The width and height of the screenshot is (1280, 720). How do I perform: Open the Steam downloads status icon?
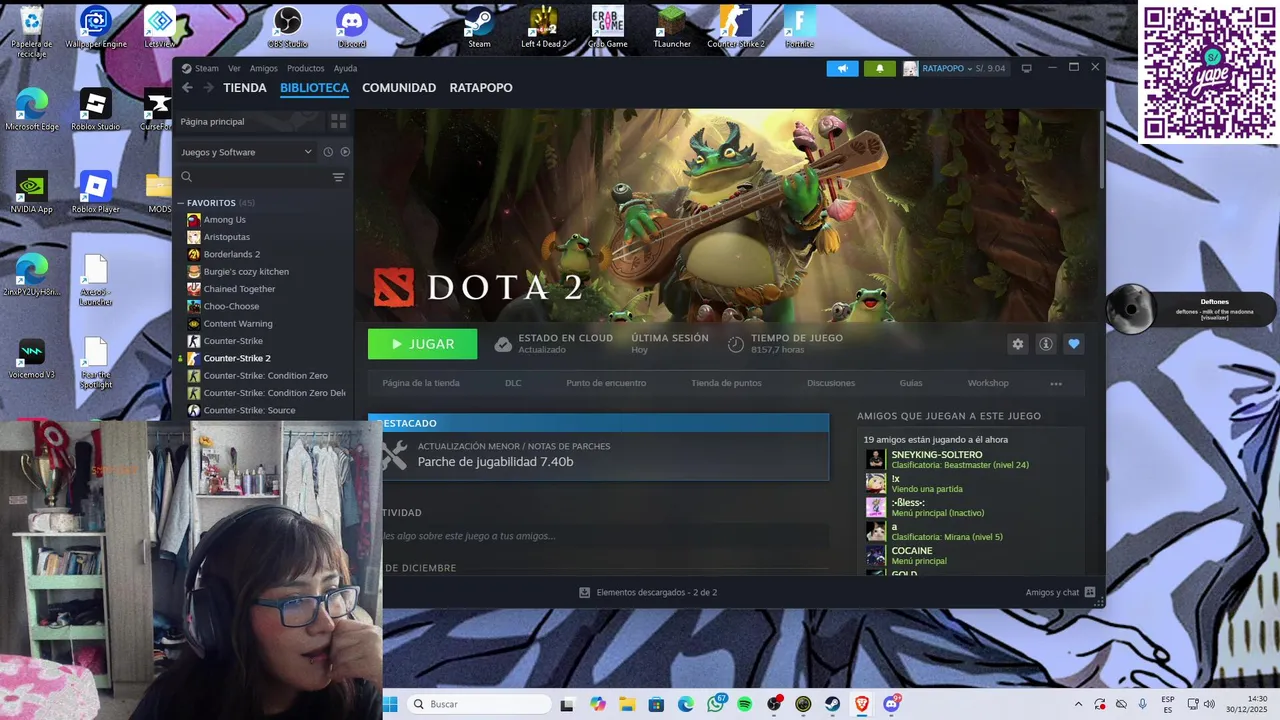tap(585, 592)
